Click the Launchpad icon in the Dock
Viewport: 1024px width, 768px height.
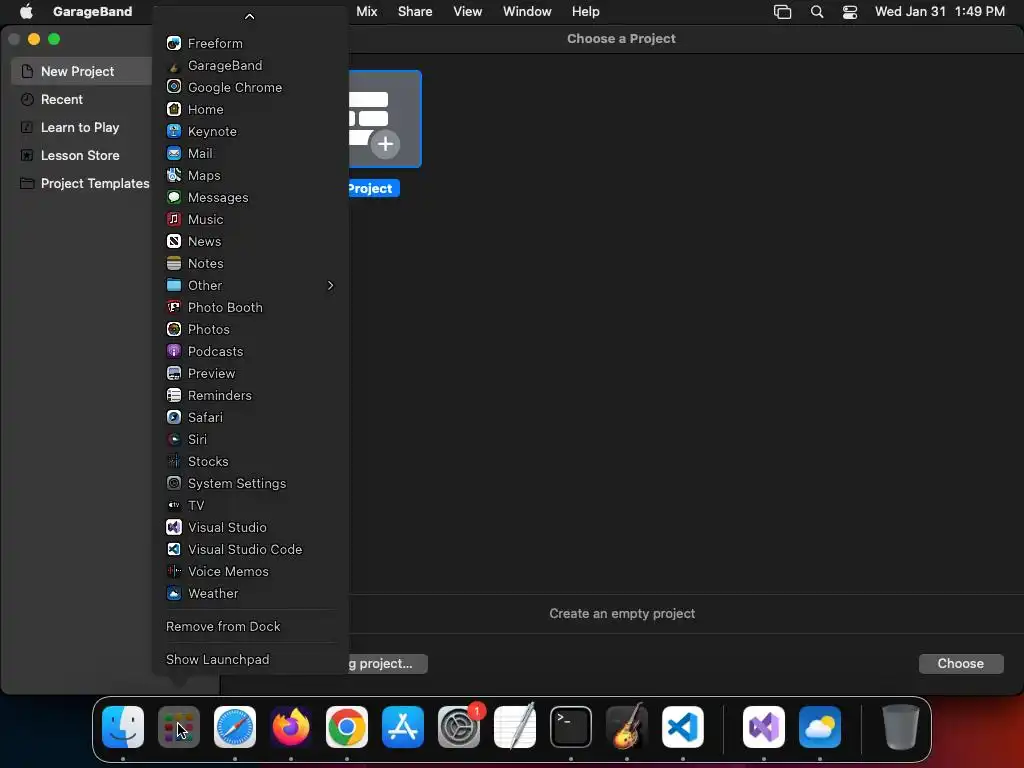(179, 727)
